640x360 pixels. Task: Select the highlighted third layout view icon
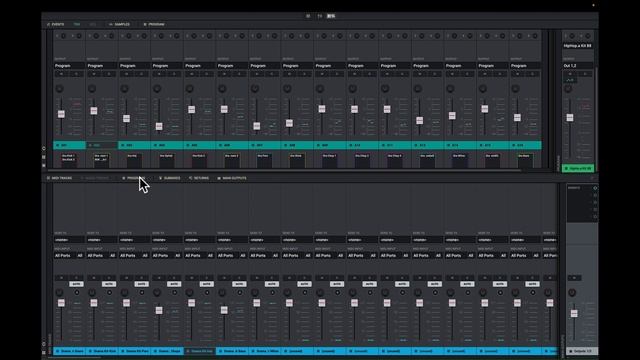(x=331, y=16)
